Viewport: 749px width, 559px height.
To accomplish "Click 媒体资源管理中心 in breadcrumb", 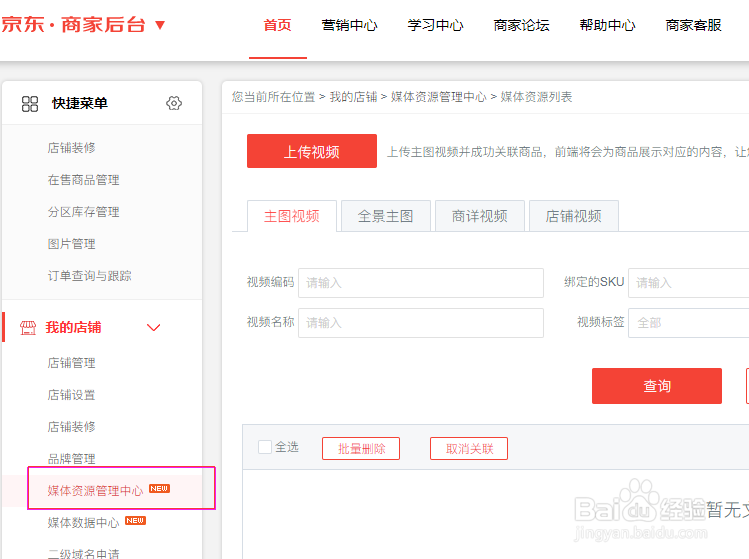I will pyautogui.click(x=439, y=97).
